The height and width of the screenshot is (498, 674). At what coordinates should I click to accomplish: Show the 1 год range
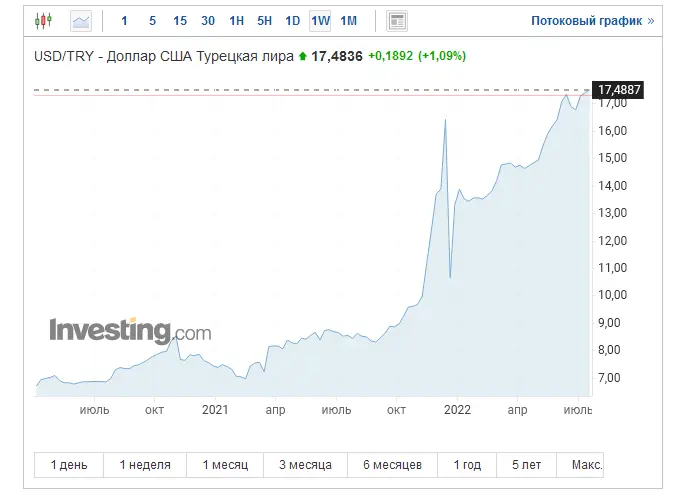[467, 464]
